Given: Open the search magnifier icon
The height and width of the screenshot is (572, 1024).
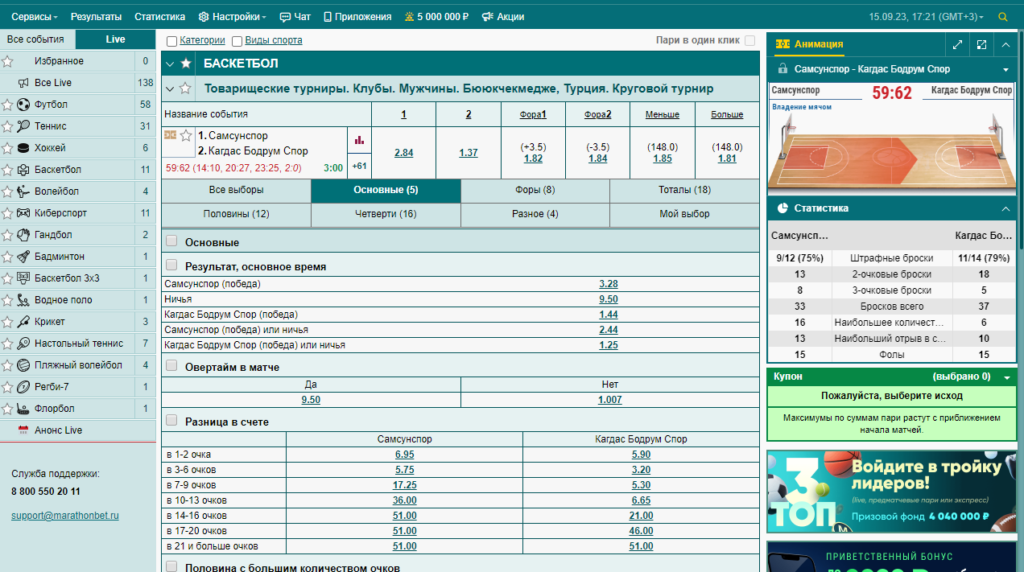Looking at the screenshot, I should [x=1002, y=17].
